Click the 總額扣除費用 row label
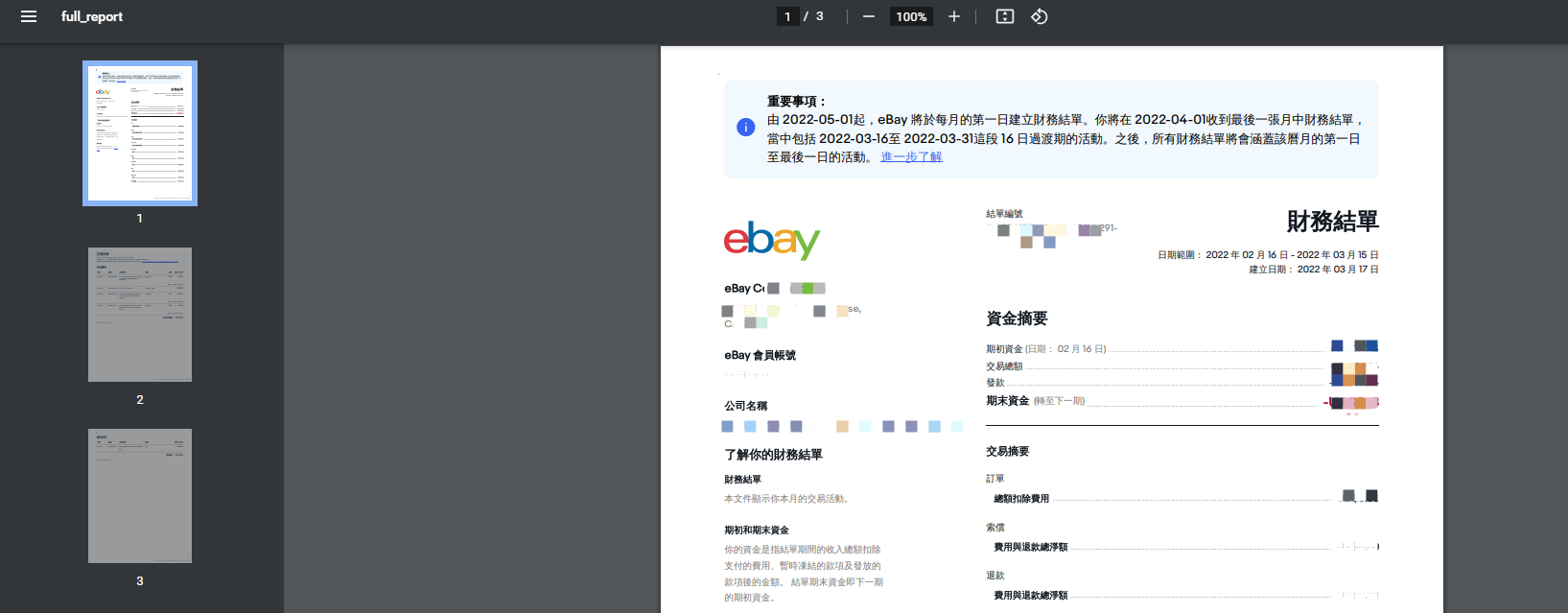This screenshot has height=613, width=1568. coord(1021,499)
